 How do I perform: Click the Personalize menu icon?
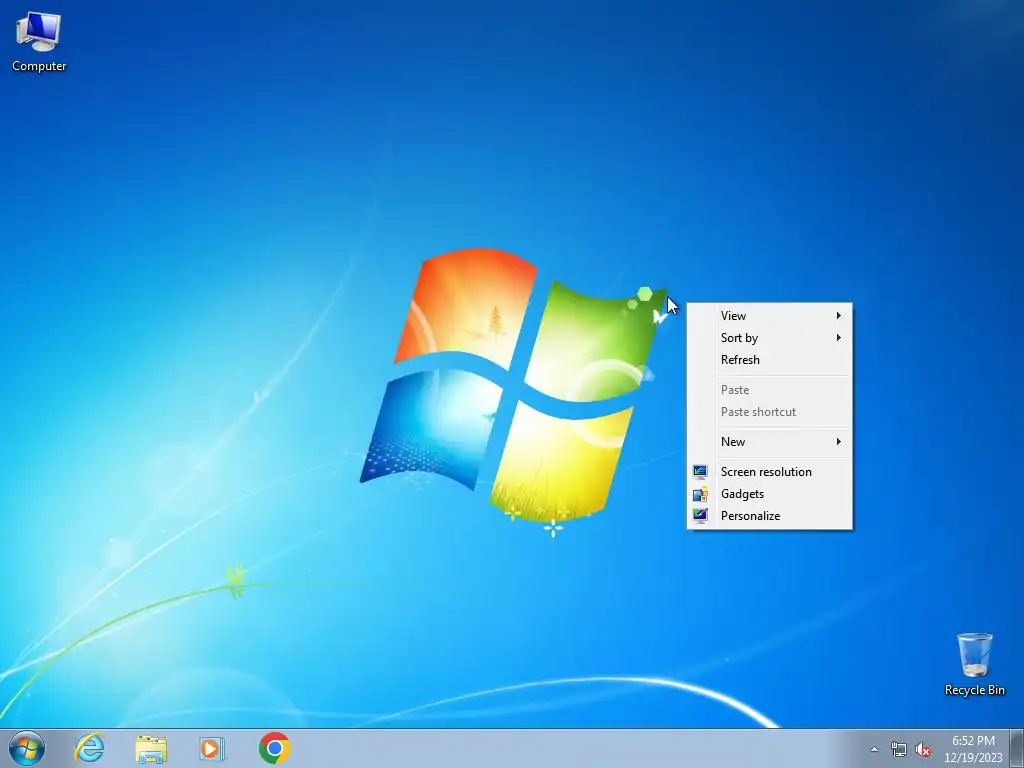point(700,516)
